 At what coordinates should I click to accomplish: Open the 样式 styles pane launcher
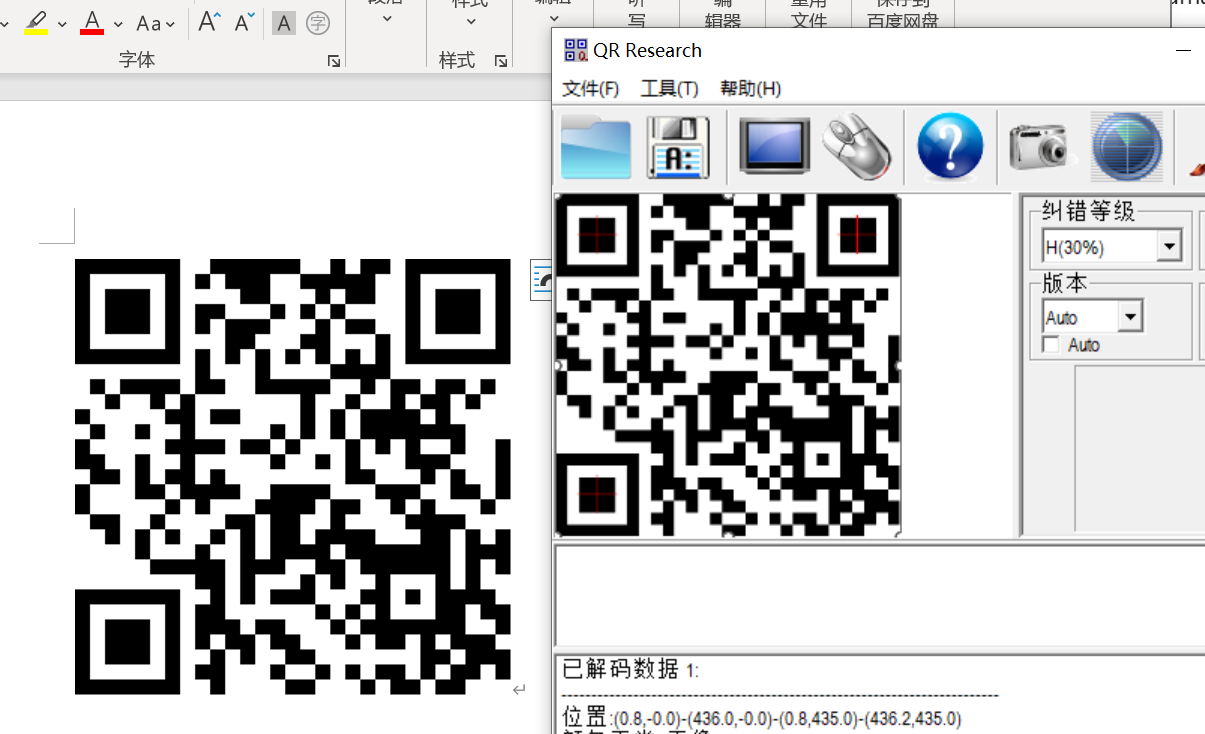500,62
